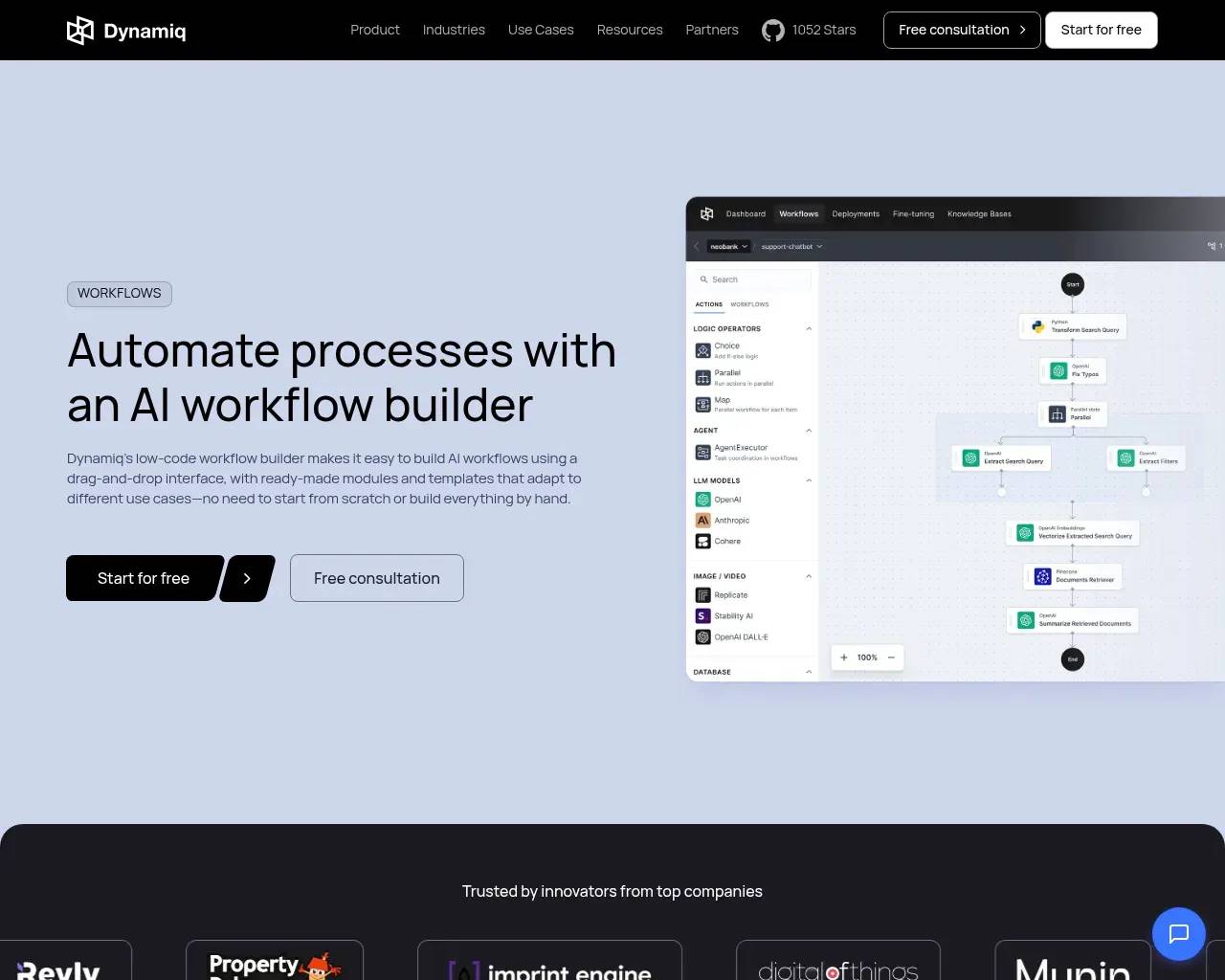Viewport: 1225px width, 980px height.
Task: Open the chat bubble widget
Action: [1179, 934]
